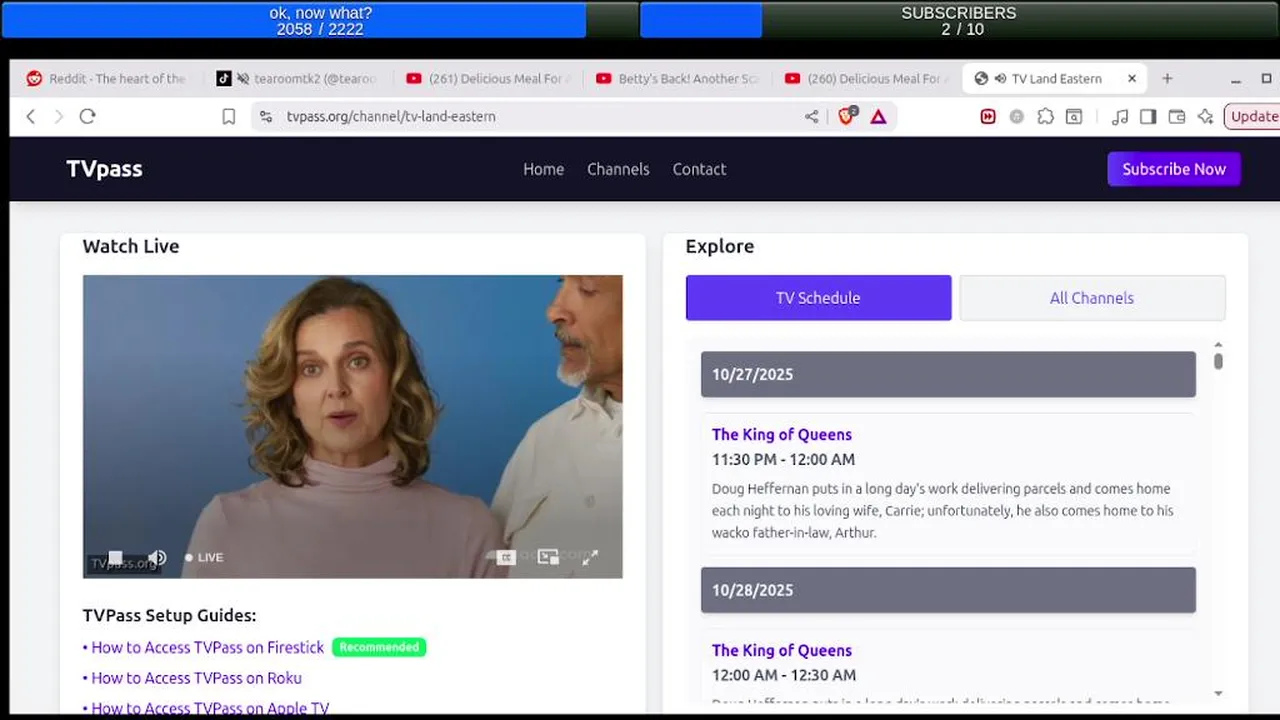Switch to the tearoomtk2 TikTok tab

coord(297,78)
